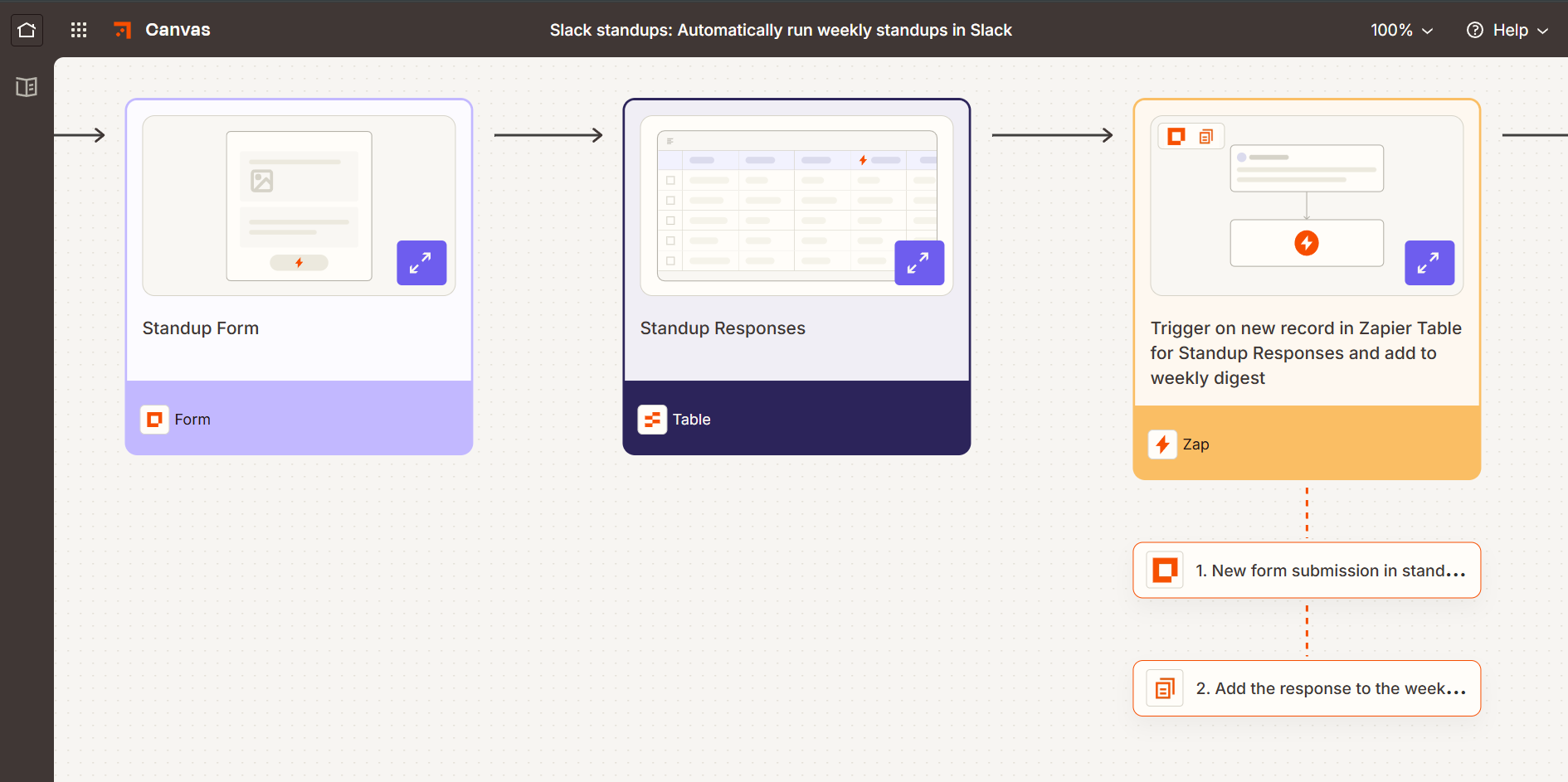Click the orange Interfaces icon on step 1
The height and width of the screenshot is (782, 1568).
click(x=1164, y=570)
